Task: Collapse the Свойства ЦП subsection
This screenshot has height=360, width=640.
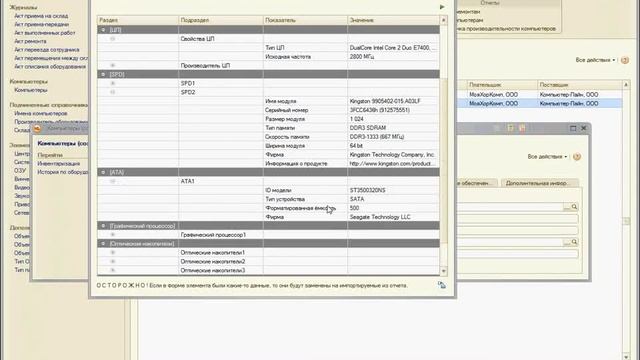Action: [x=113, y=39]
